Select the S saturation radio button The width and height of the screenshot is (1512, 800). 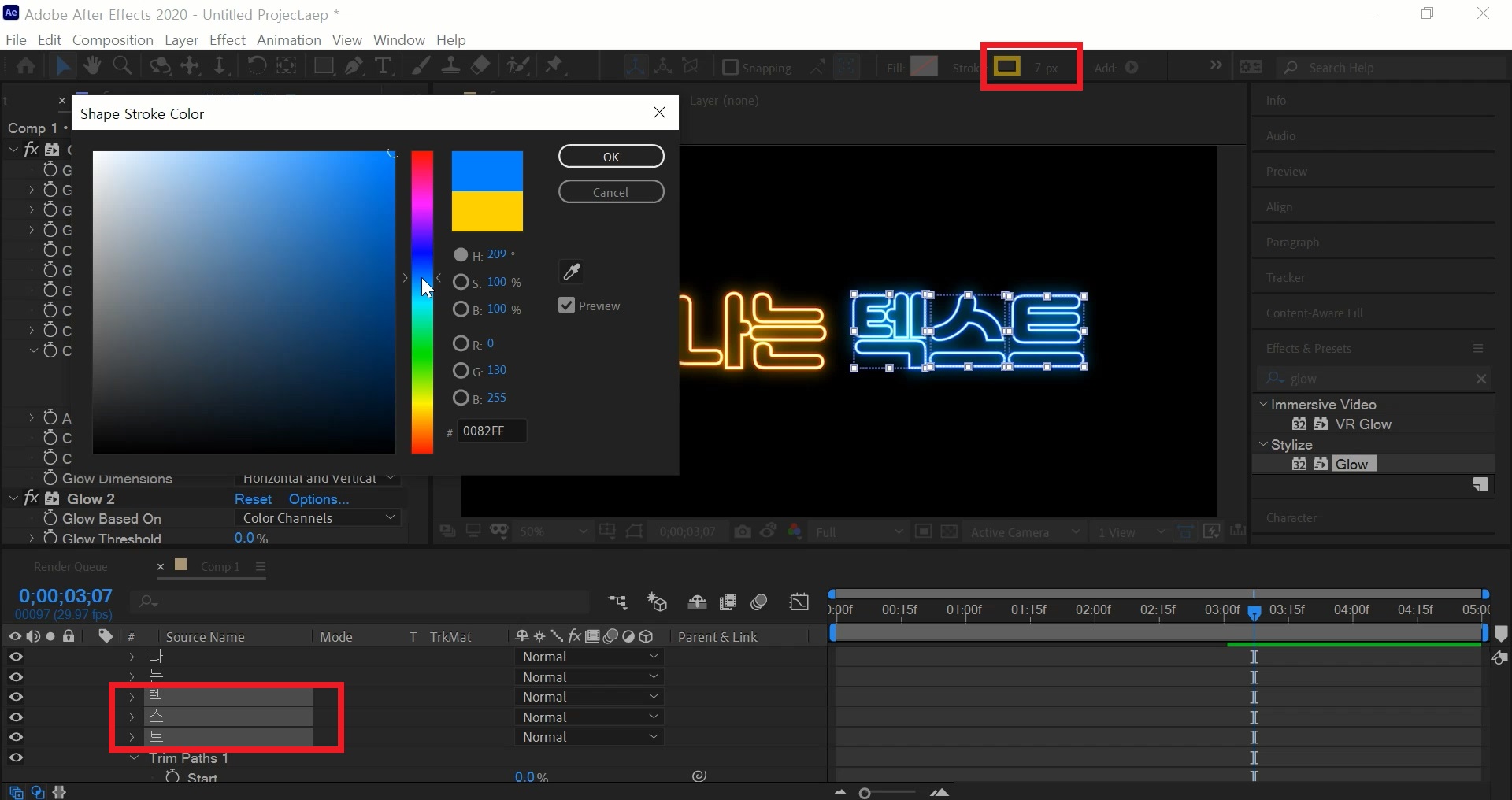coord(461,282)
